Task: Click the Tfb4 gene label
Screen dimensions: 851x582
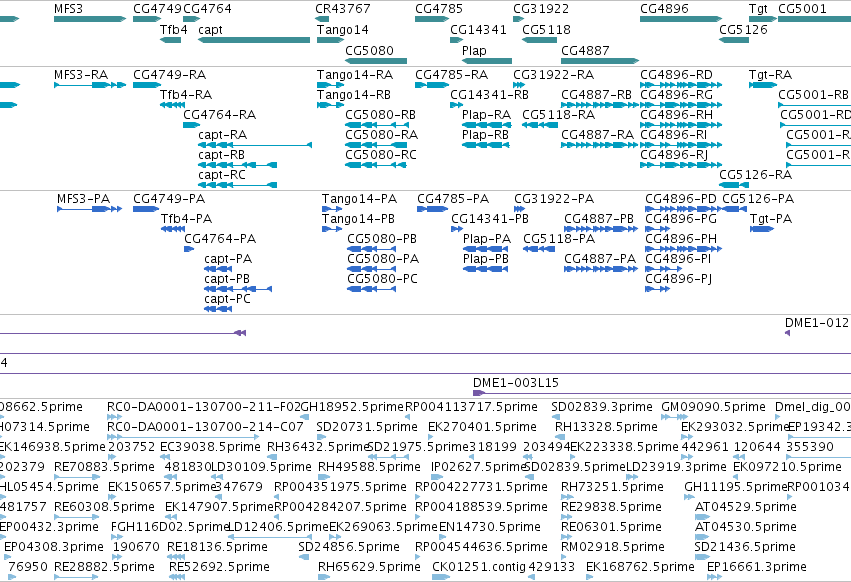Action: [x=174, y=29]
